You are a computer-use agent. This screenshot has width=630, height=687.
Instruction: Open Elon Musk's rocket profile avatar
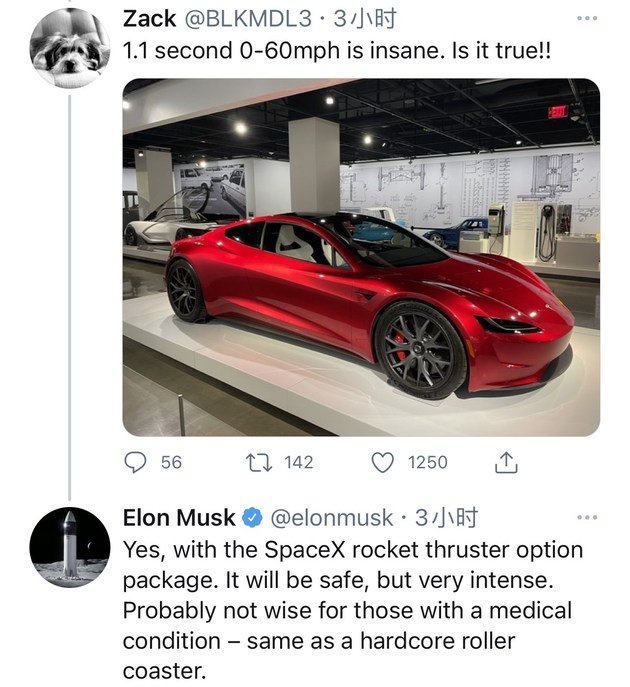point(70,547)
